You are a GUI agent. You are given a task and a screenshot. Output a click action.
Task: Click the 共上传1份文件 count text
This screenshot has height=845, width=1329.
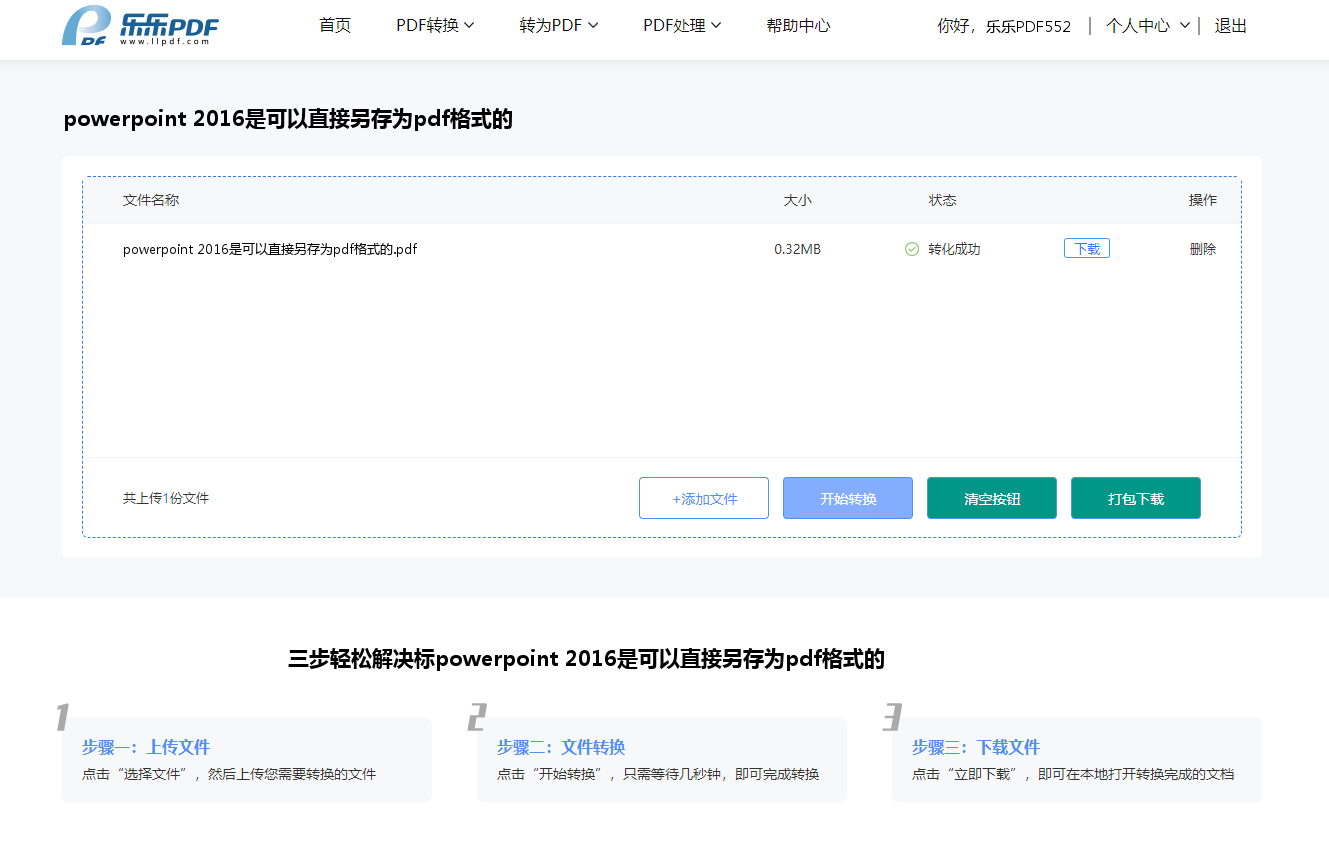click(166, 498)
